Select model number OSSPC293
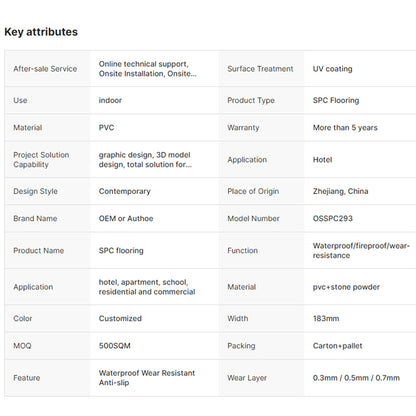 tap(332, 219)
